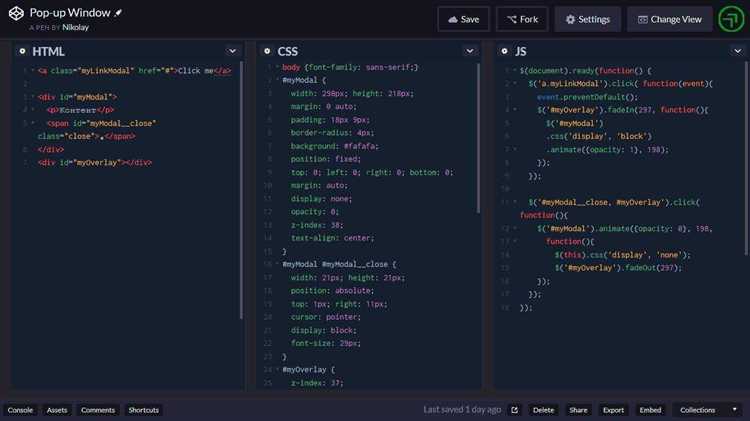
Task: Open CSS editor settings gear
Action: tap(267, 51)
